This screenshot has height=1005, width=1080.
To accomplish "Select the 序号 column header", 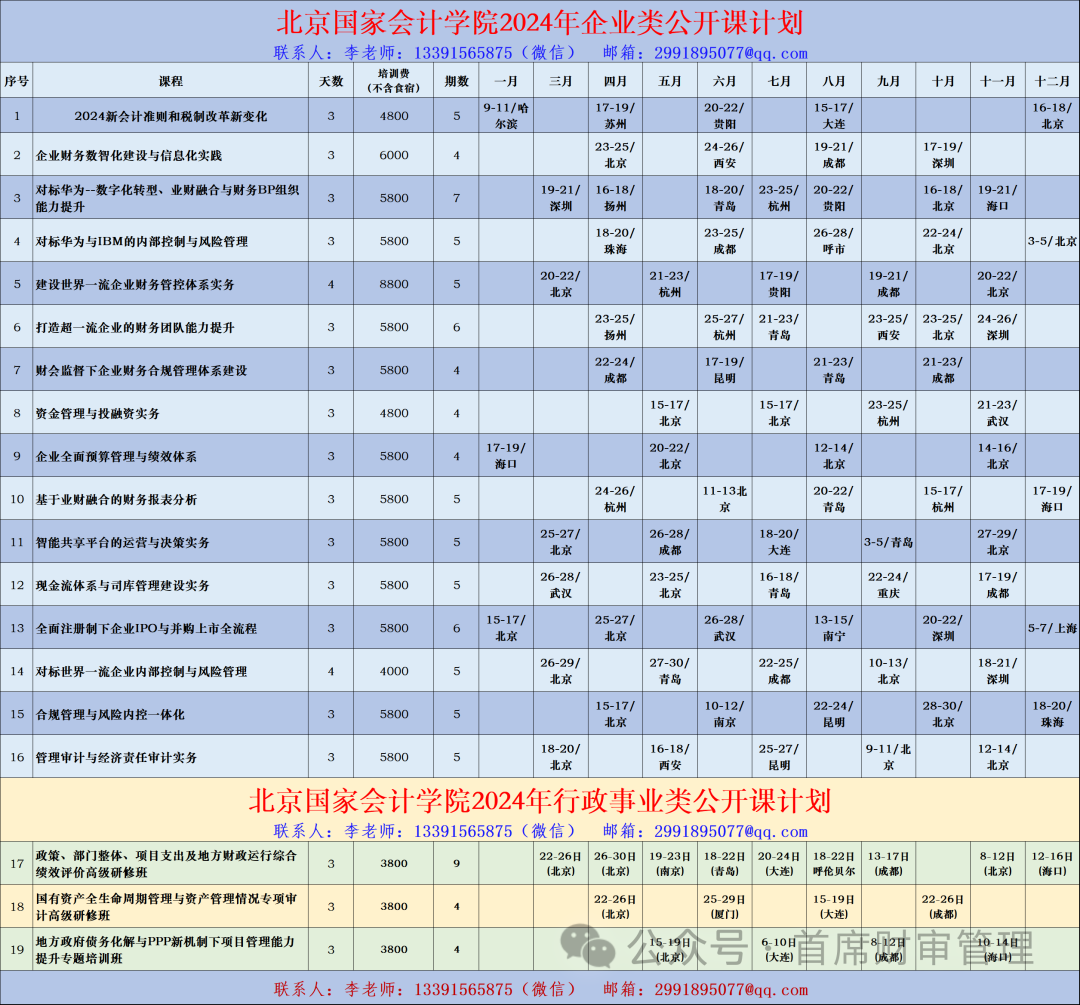I will 17,81.
